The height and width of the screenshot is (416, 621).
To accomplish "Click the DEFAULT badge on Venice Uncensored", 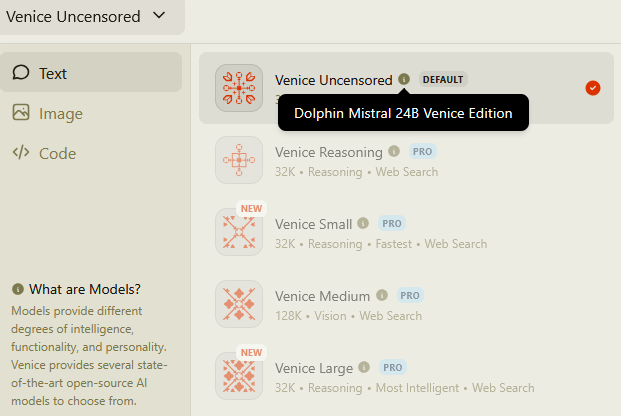I will pos(443,79).
